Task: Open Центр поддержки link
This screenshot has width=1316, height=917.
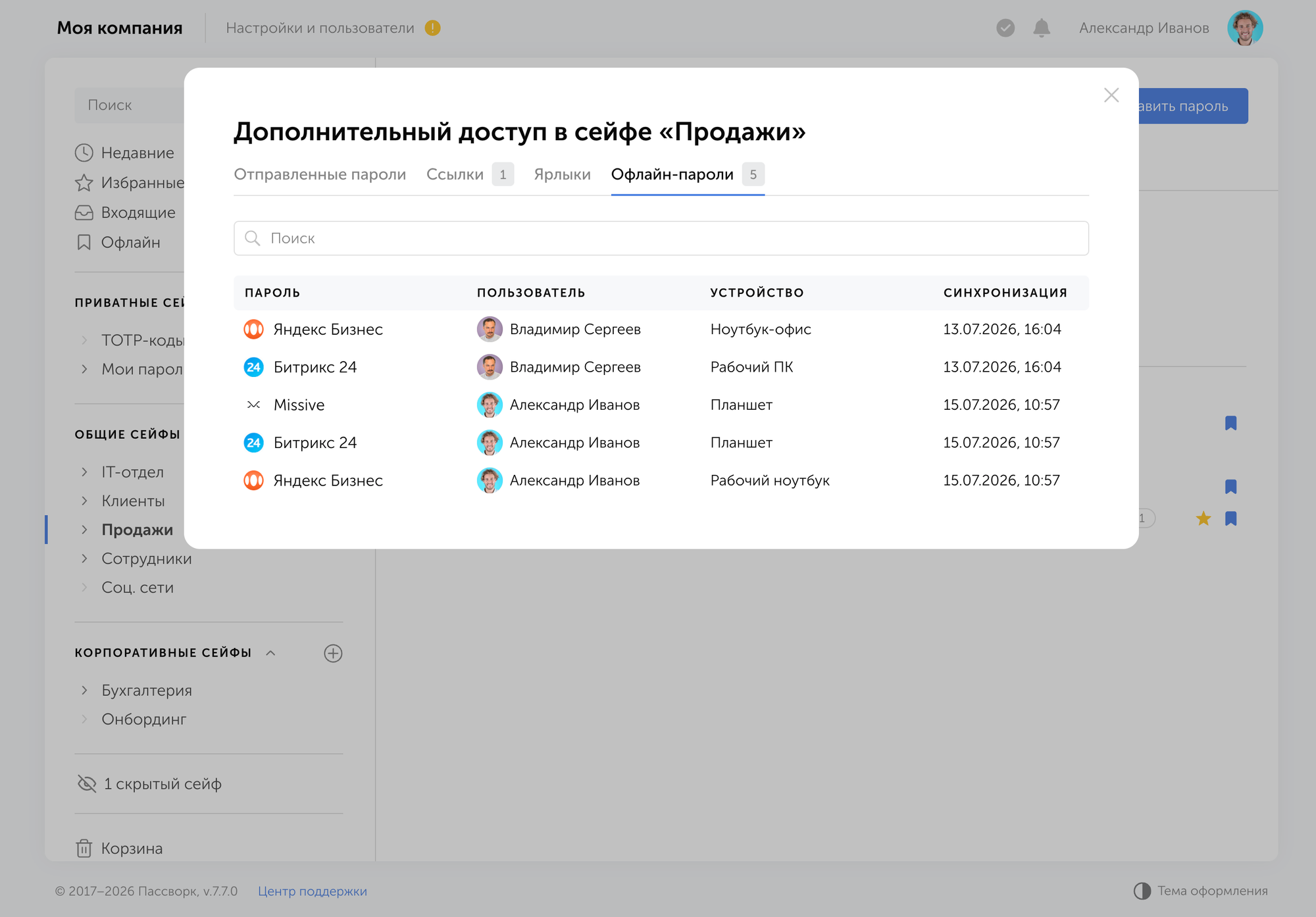Action: click(x=313, y=891)
